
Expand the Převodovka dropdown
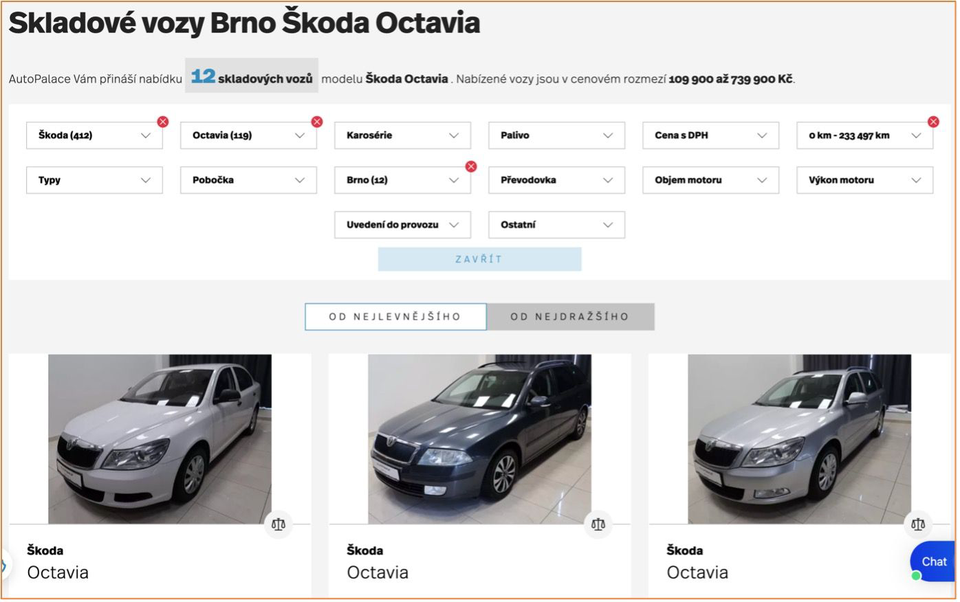tap(556, 181)
